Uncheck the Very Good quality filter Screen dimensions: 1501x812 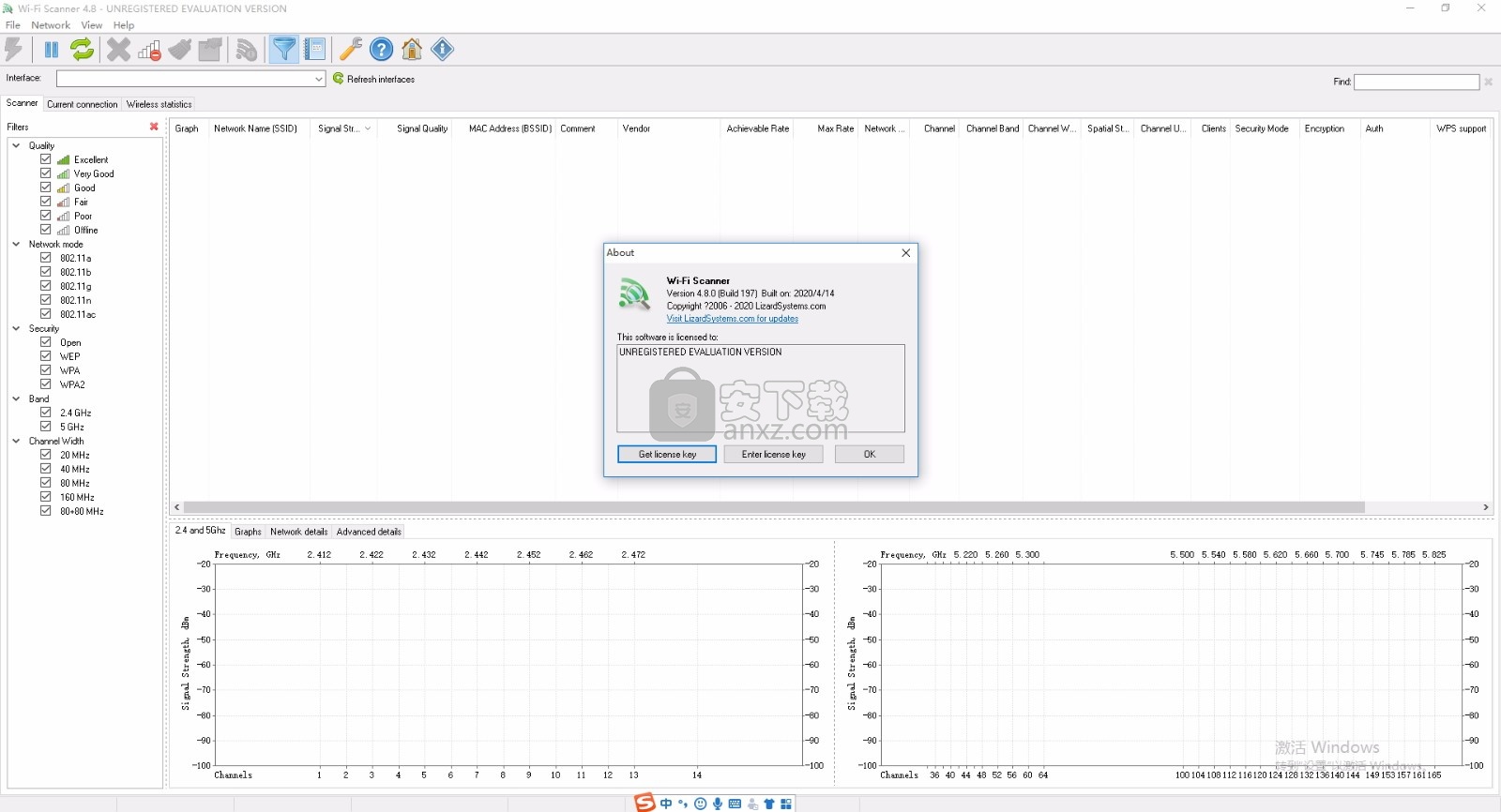(45, 173)
